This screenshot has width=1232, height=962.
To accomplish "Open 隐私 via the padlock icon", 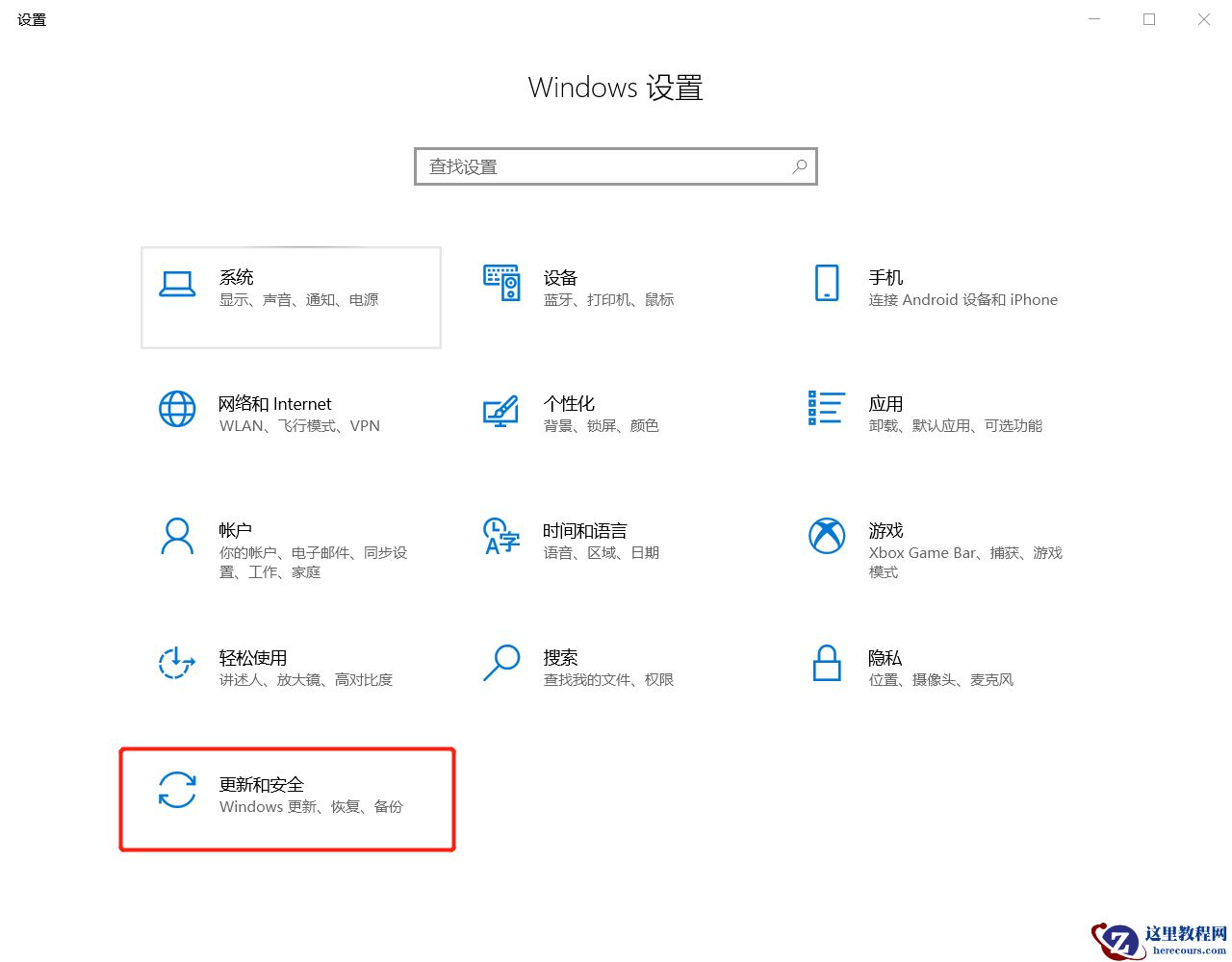I will [826, 664].
